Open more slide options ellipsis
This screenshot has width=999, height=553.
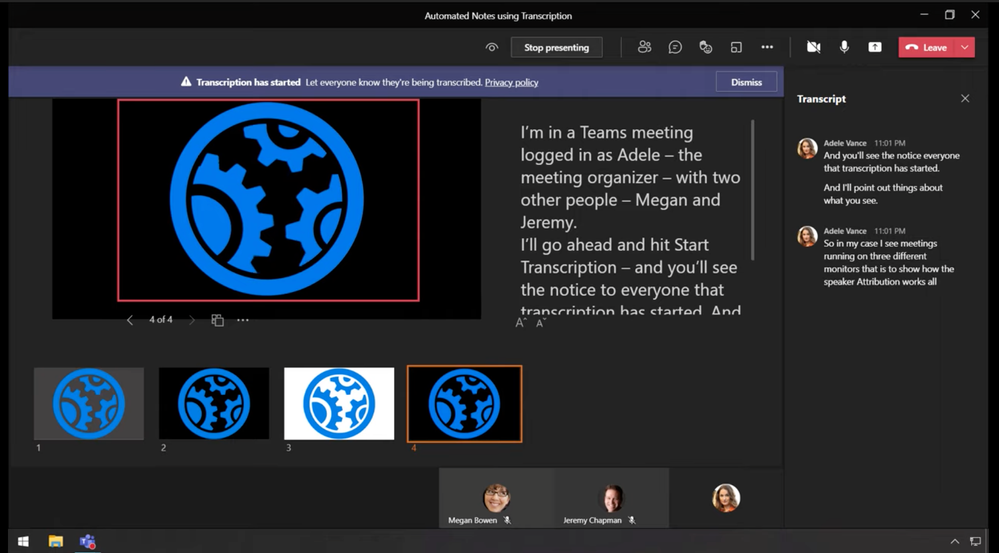pyautogui.click(x=243, y=320)
